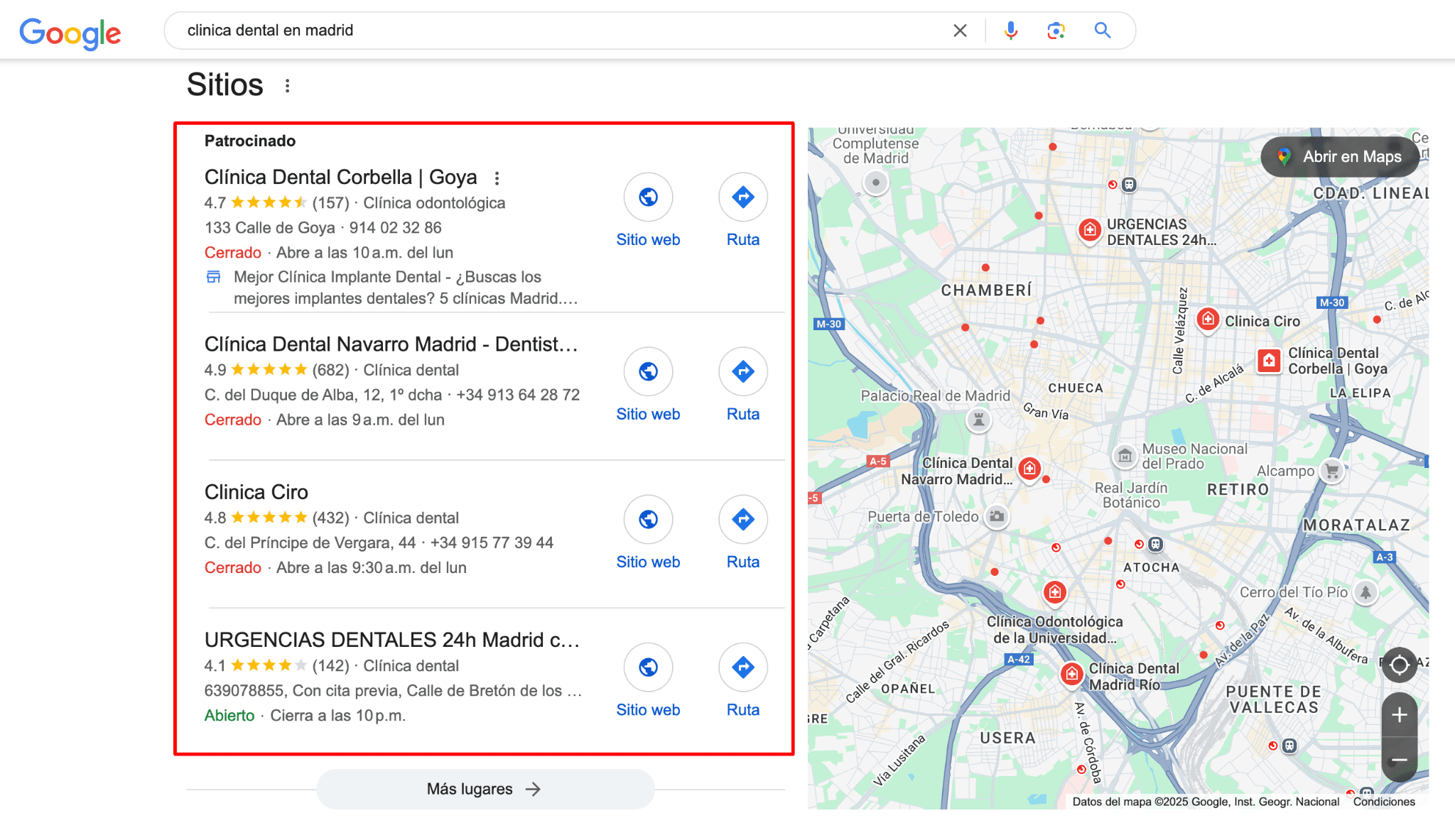
Task: Click Museo Nacional del Prado marker
Action: (1125, 456)
